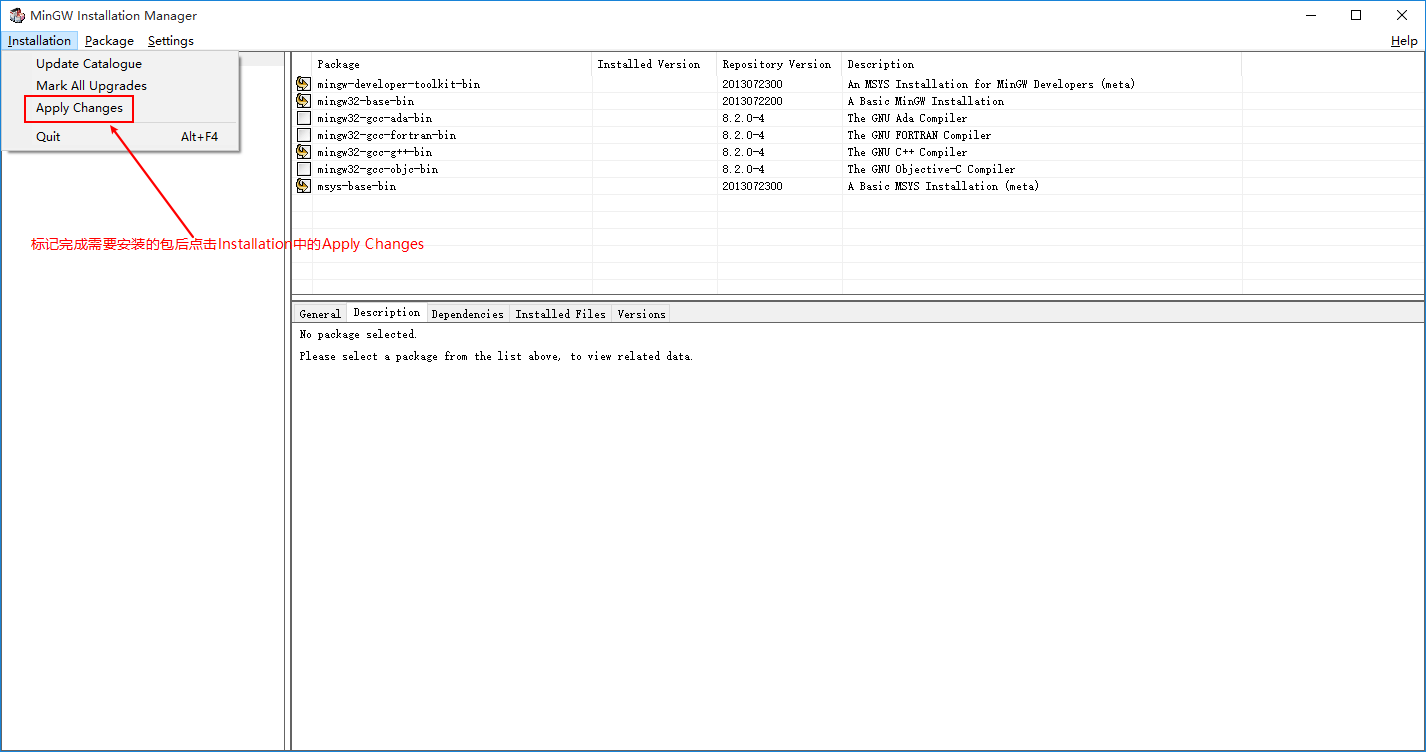Switch to the Description tab
The height and width of the screenshot is (752, 1426).
[x=387, y=313]
